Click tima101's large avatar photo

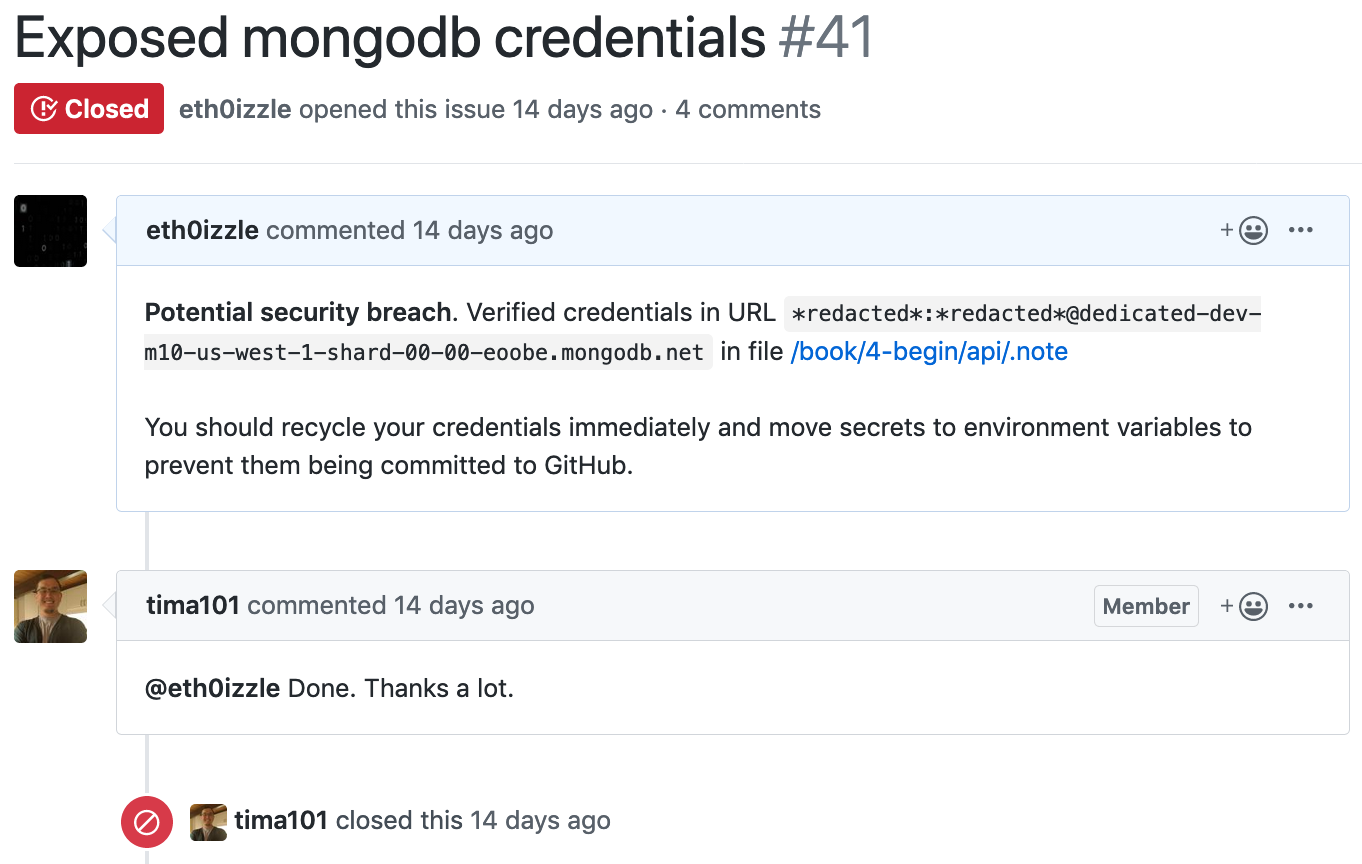[x=50, y=606]
